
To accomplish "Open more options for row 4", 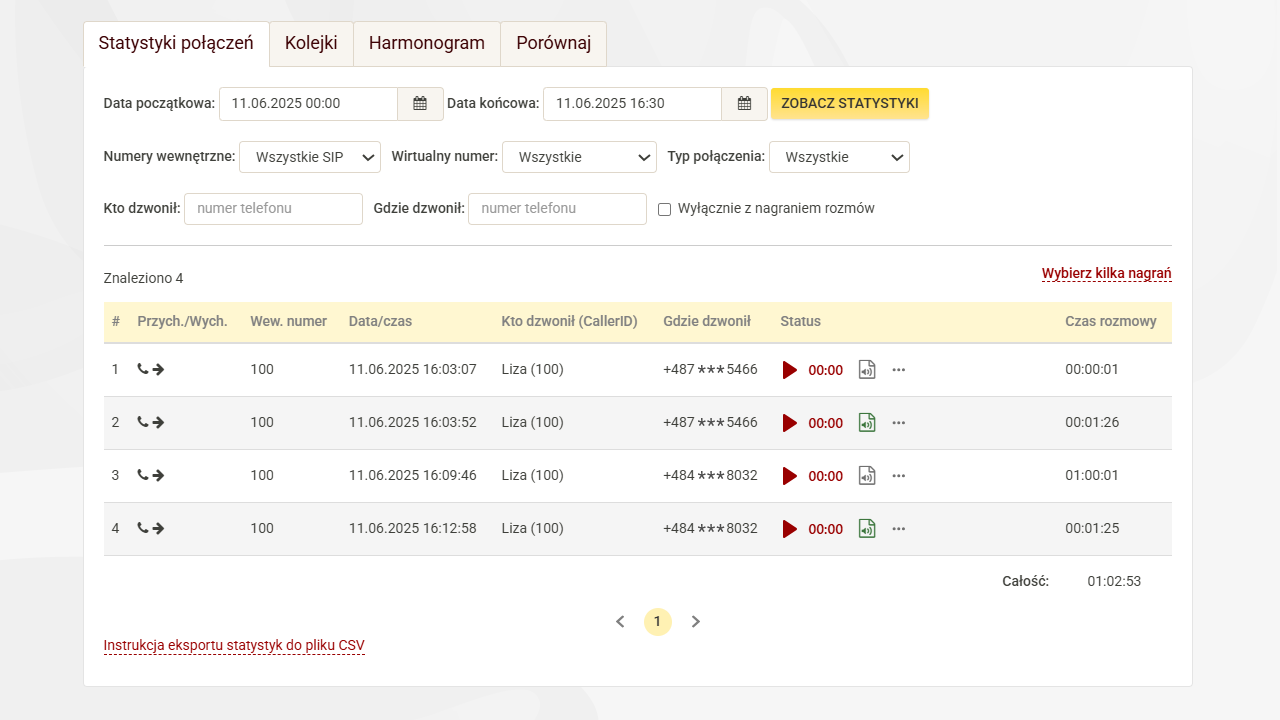I will (899, 529).
